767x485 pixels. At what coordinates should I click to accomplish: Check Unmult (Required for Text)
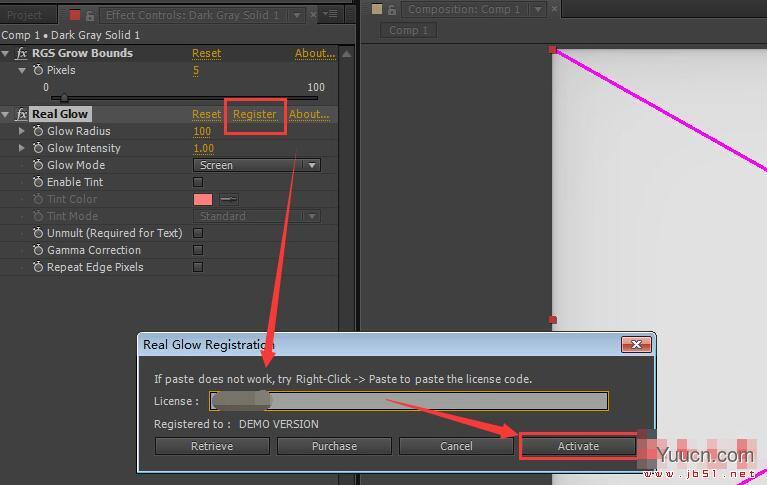[198, 233]
